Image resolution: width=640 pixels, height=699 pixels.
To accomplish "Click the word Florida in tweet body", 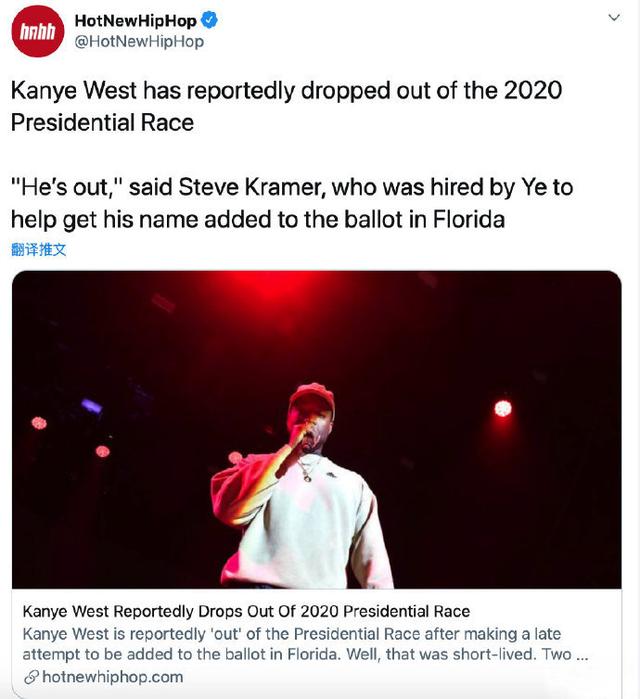I will 469,219.
